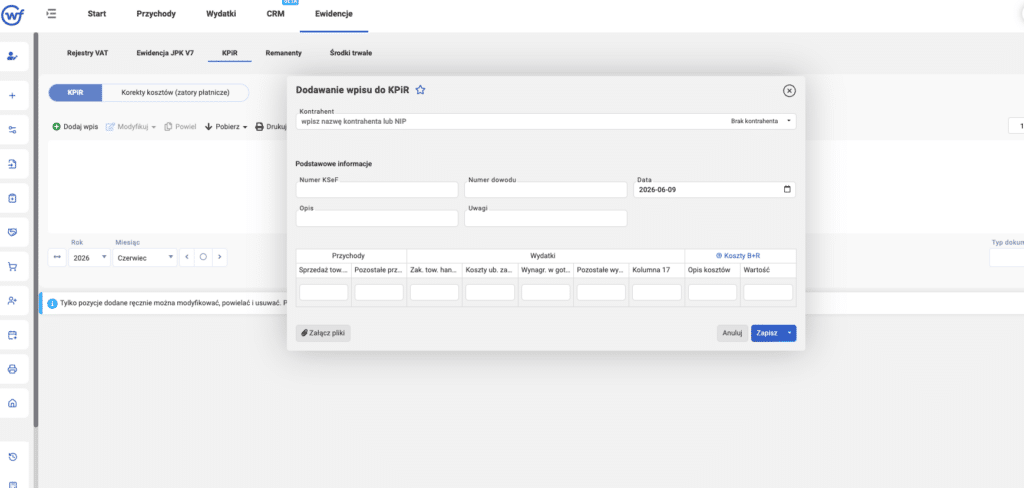Open the Ewidencje menu tab
This screenshot has height=488, width=1024.
coord(334,14)
